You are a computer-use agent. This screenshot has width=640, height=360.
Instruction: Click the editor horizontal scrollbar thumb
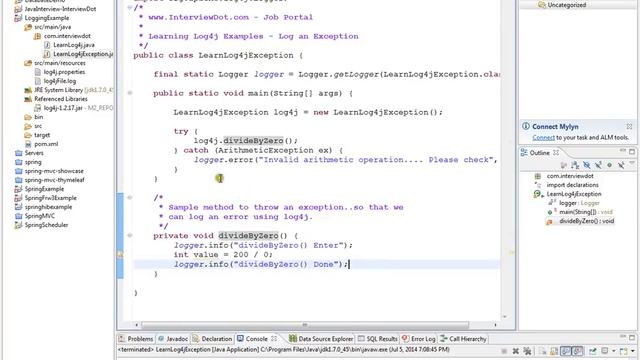tap(305, 325)
